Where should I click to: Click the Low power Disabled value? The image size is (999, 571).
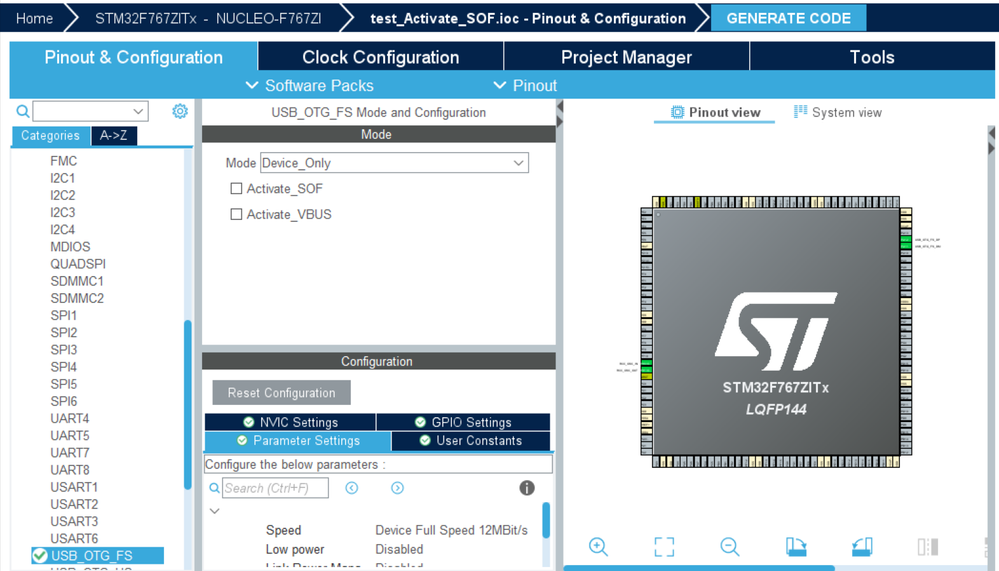coord(399,549)
